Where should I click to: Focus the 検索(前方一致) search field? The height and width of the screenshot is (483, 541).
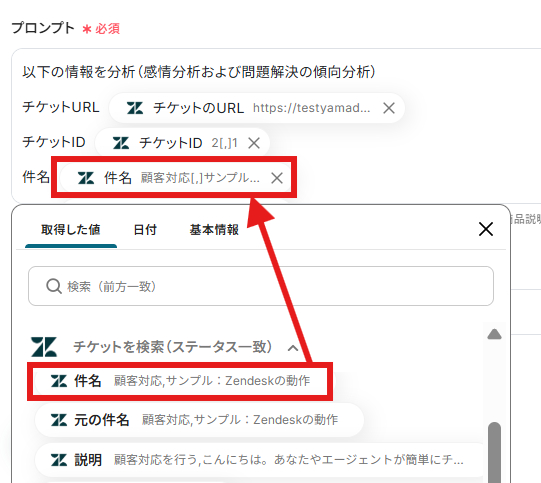pyautogui.click(x=261, y=286)
